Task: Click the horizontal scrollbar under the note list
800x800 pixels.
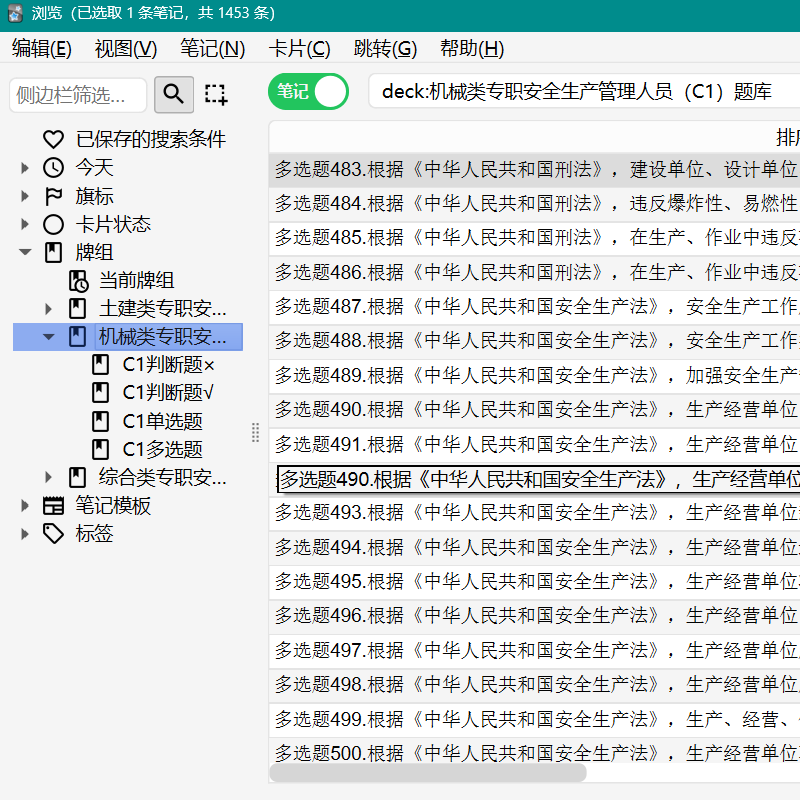Action: point(428,772)
